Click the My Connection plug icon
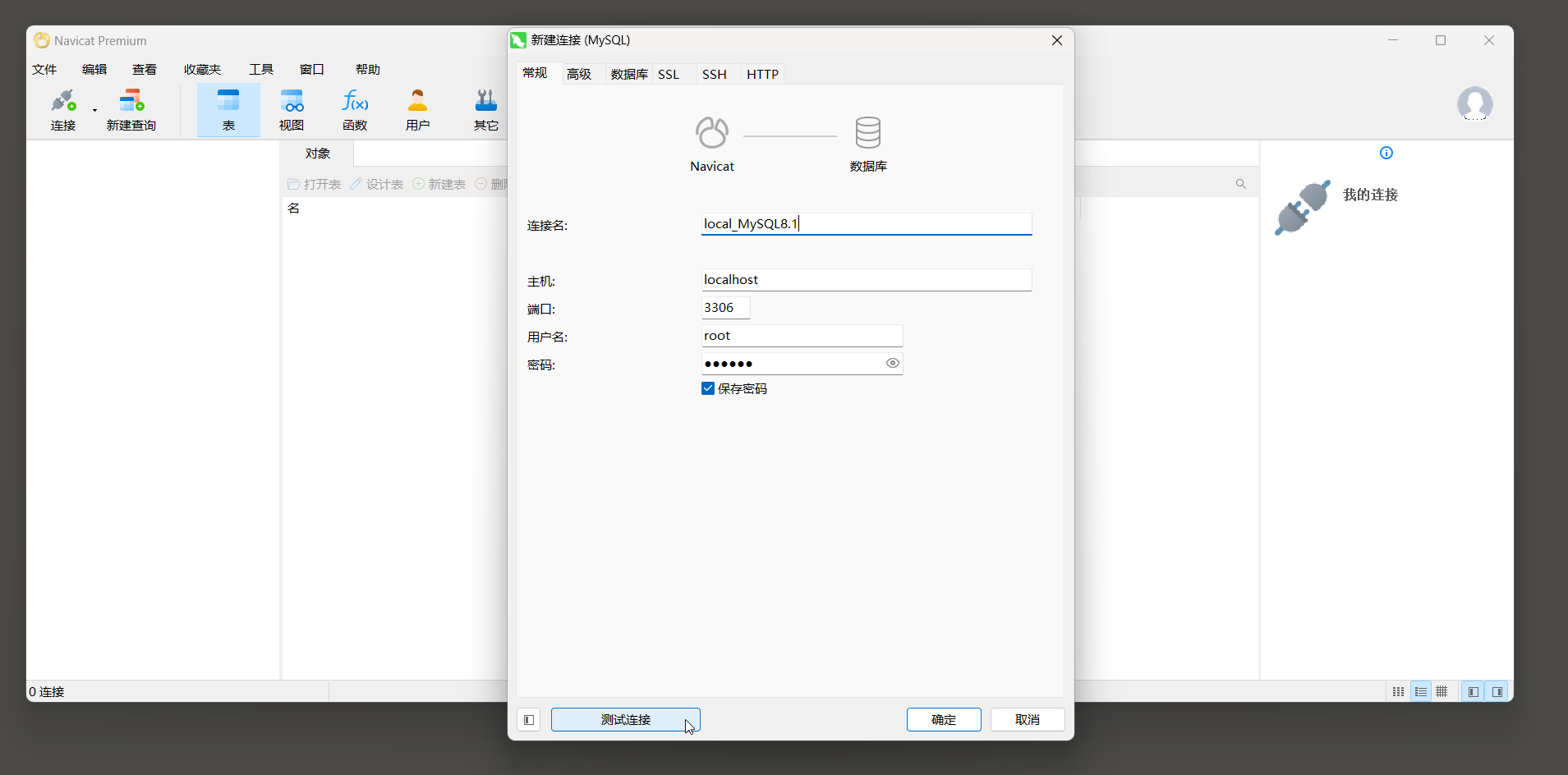Image resolution: width=1568 pixels, height=775 pixels. click(x=1303, y=208)
